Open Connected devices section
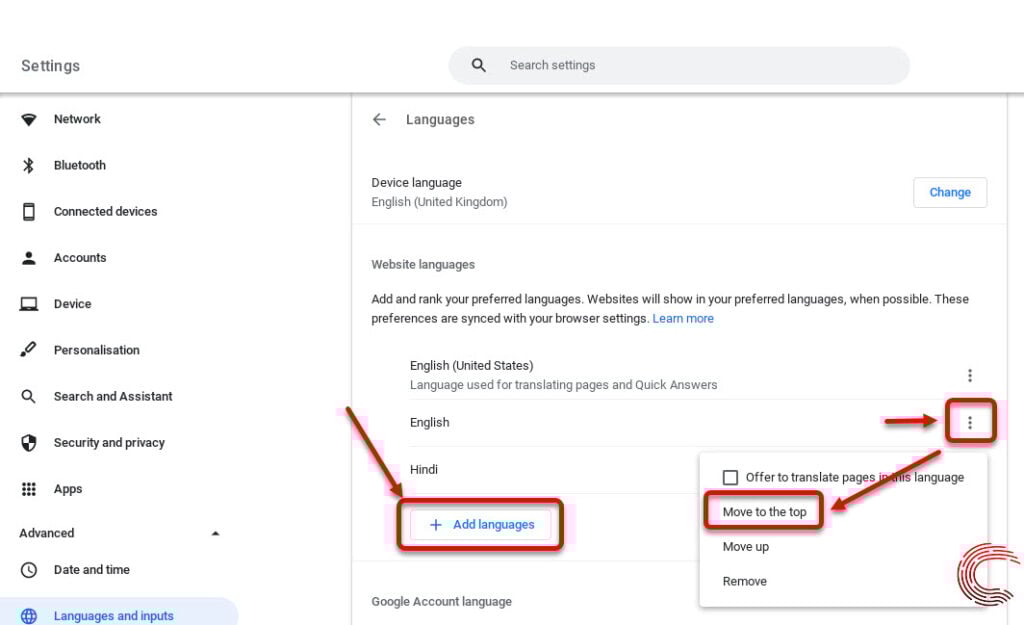Image resolution: width=1024 pixels, height=625 pixels. (105, 212)
